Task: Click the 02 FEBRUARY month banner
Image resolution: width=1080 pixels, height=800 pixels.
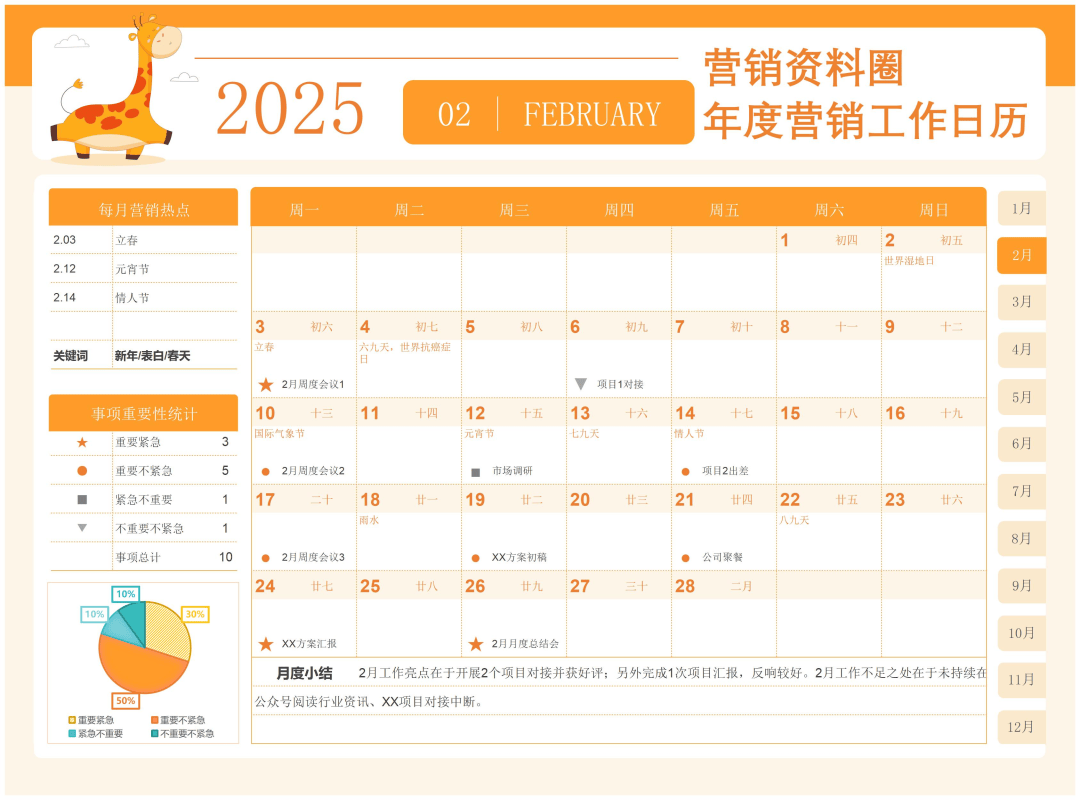Action: coord(548,113)
